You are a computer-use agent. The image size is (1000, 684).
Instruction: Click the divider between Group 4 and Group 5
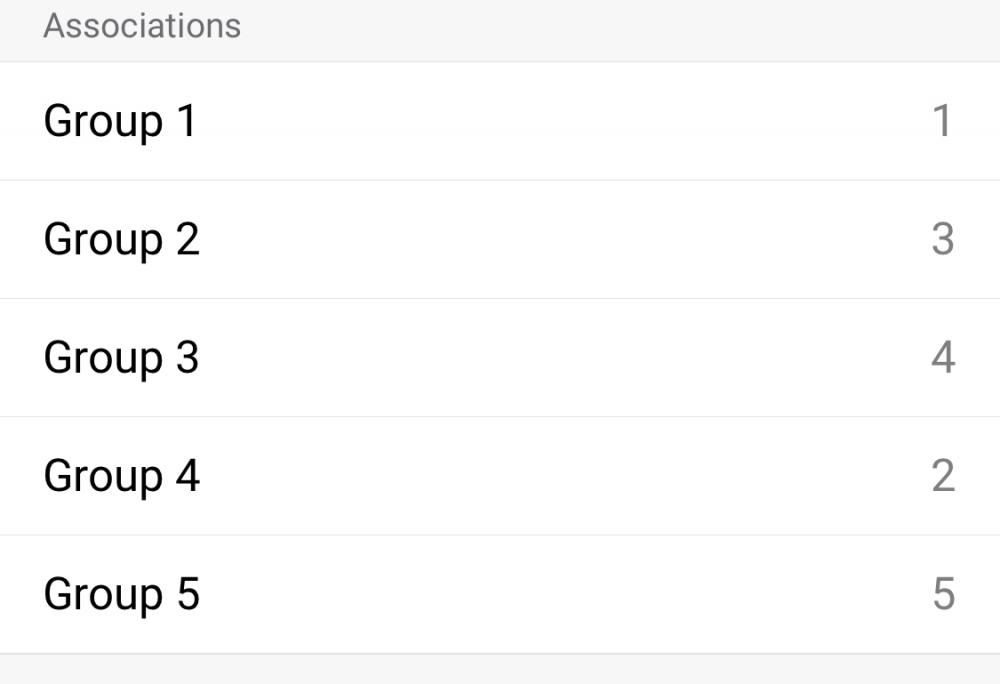pos(500,534)
